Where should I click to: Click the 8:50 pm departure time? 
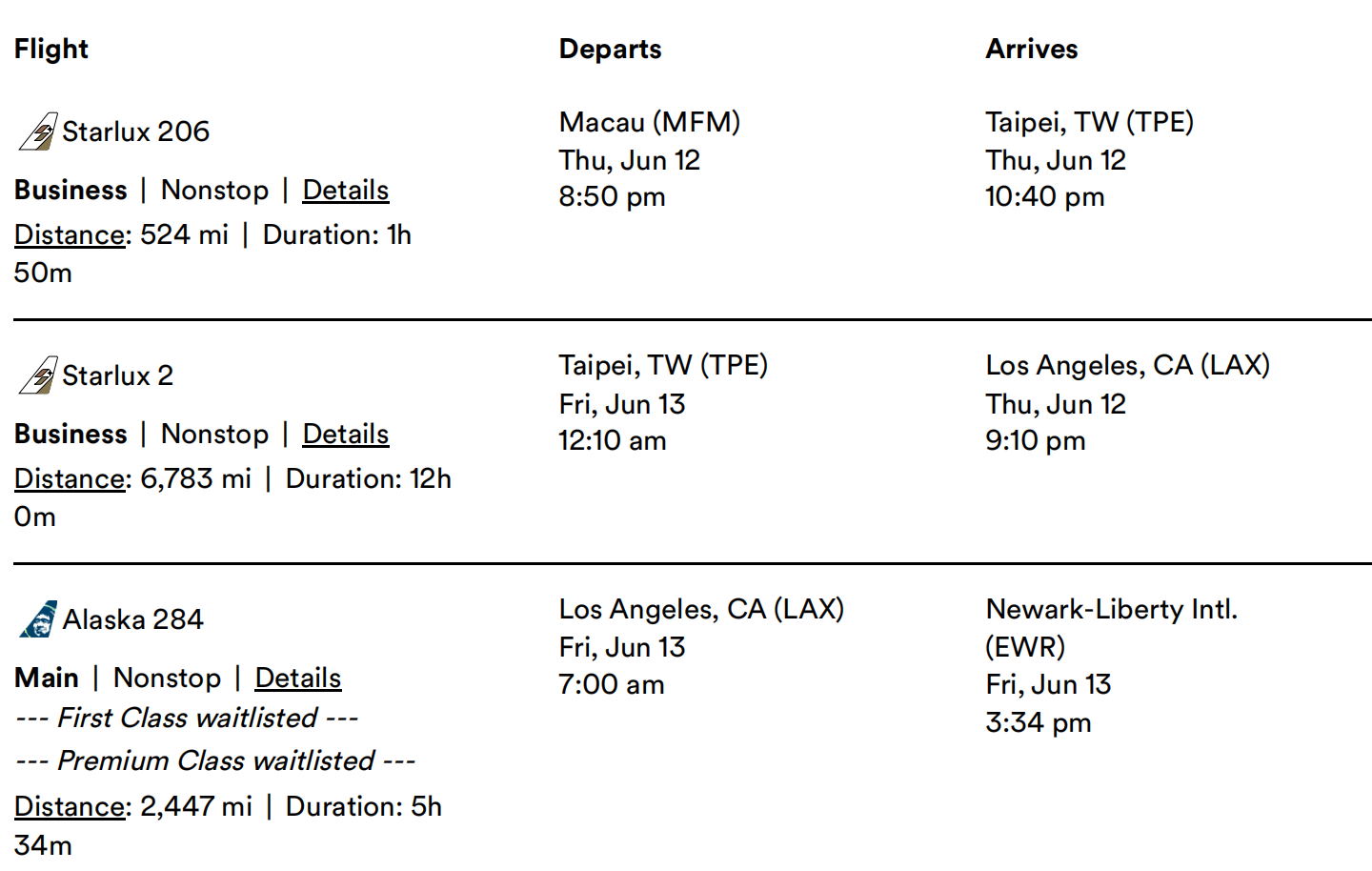[612, 197]
